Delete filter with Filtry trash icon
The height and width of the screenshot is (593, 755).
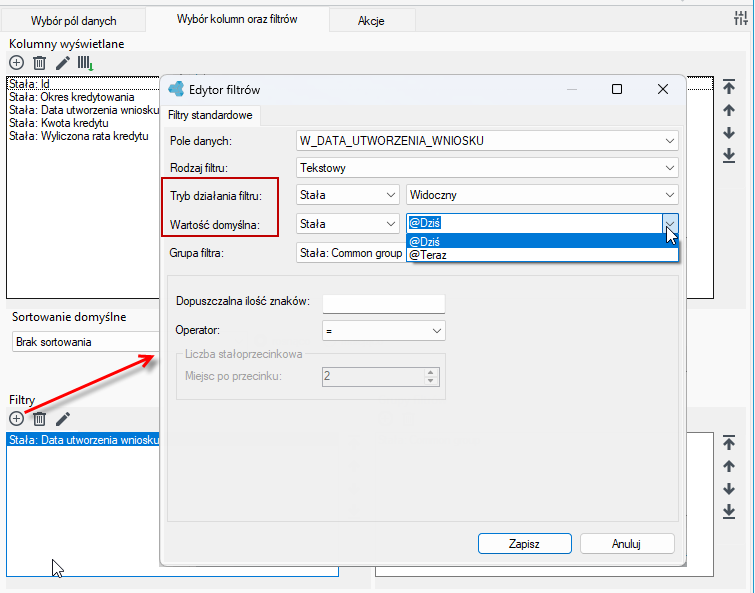(x=39, y=419)
